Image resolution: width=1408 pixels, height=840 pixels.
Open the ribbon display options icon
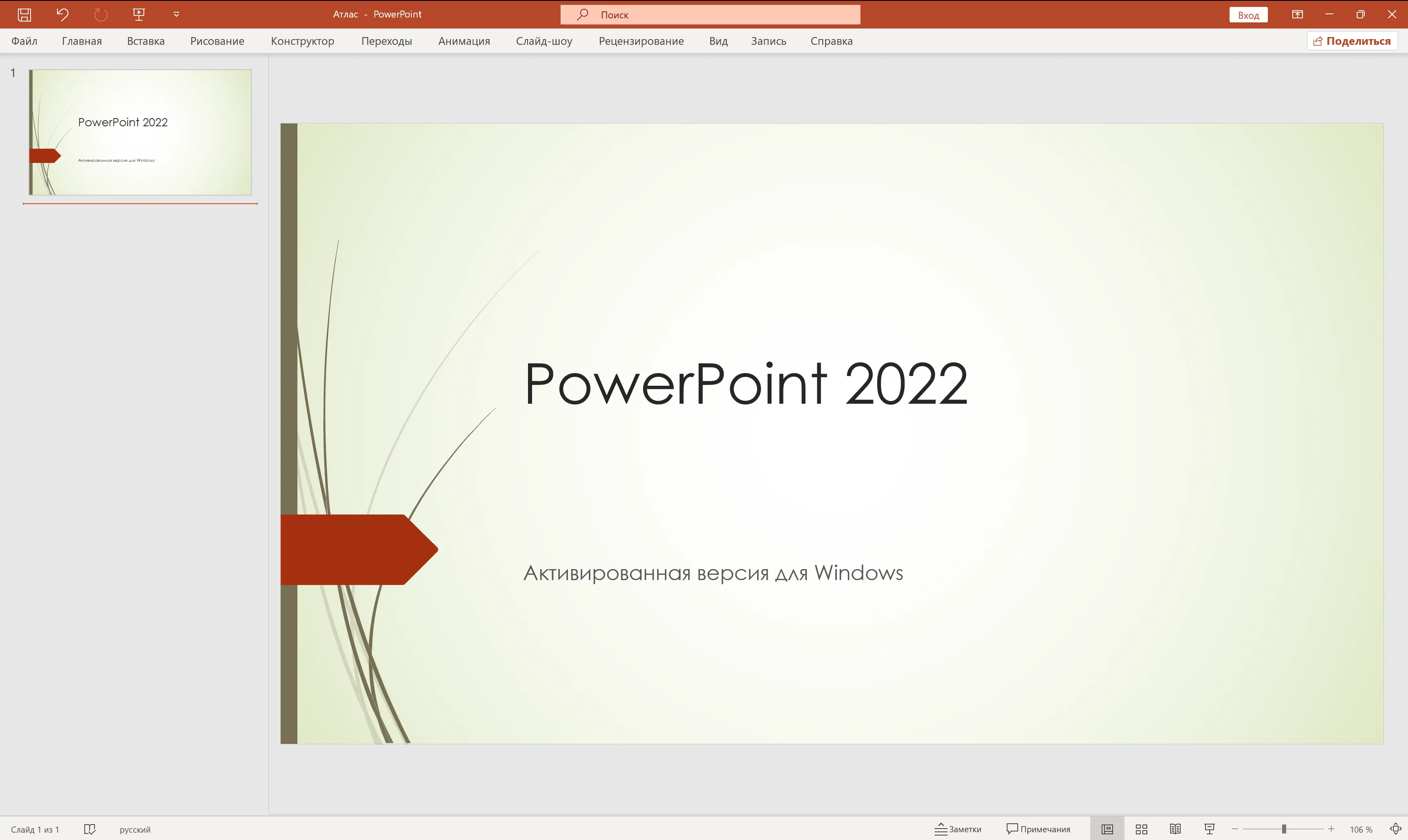[1297, 14]
